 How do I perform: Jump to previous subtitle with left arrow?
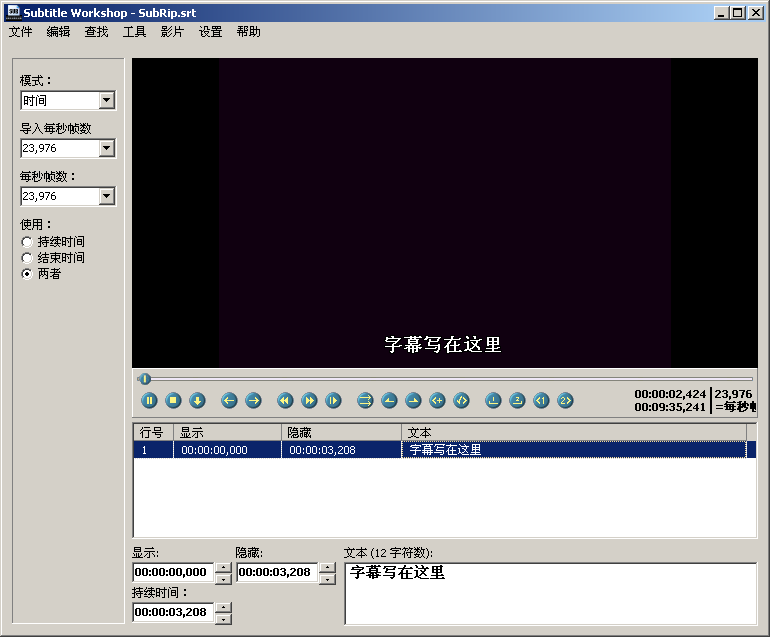pos(229,401)
